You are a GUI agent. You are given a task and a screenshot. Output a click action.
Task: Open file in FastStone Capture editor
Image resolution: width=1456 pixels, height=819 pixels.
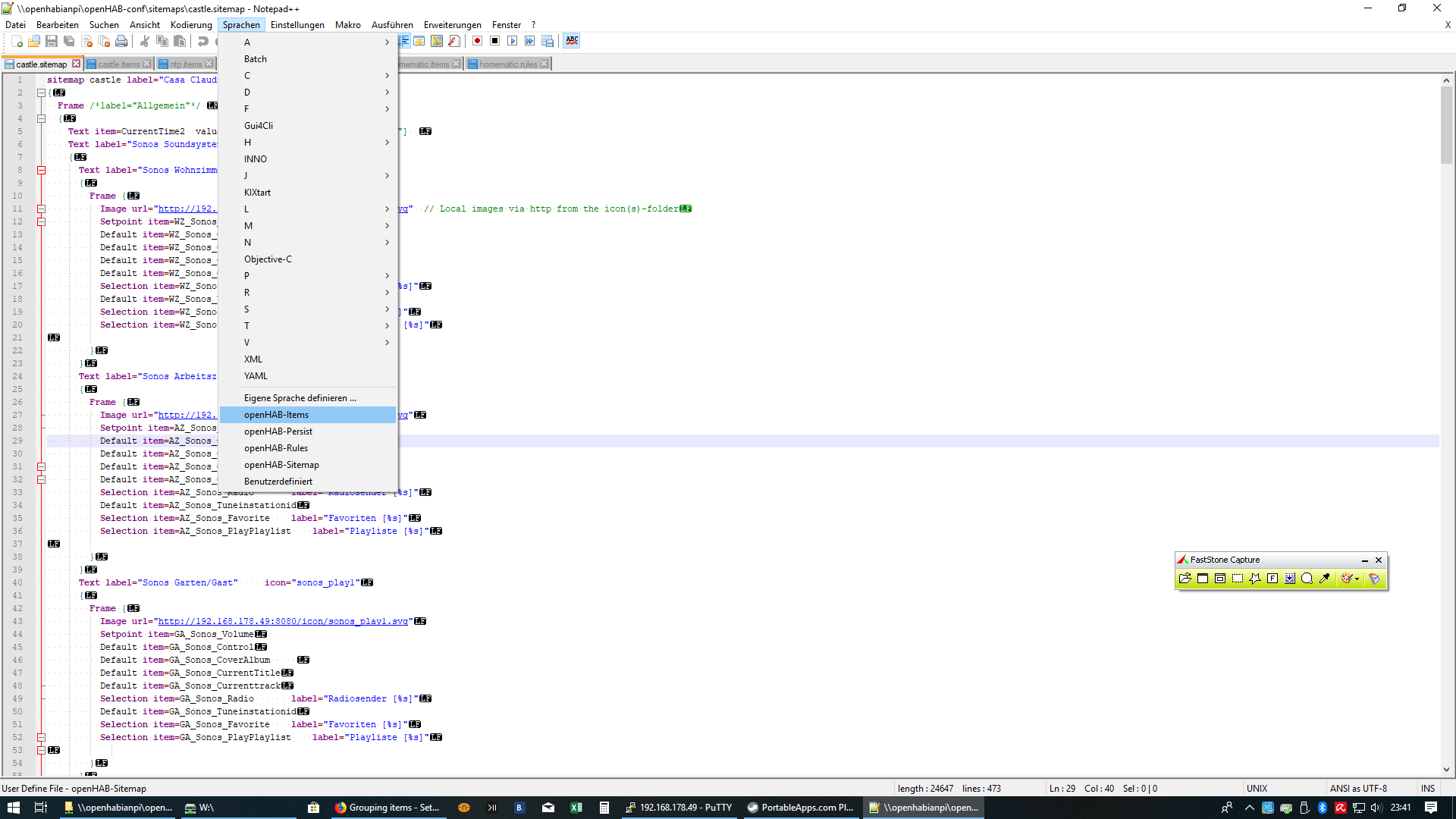coord(1185,579)
